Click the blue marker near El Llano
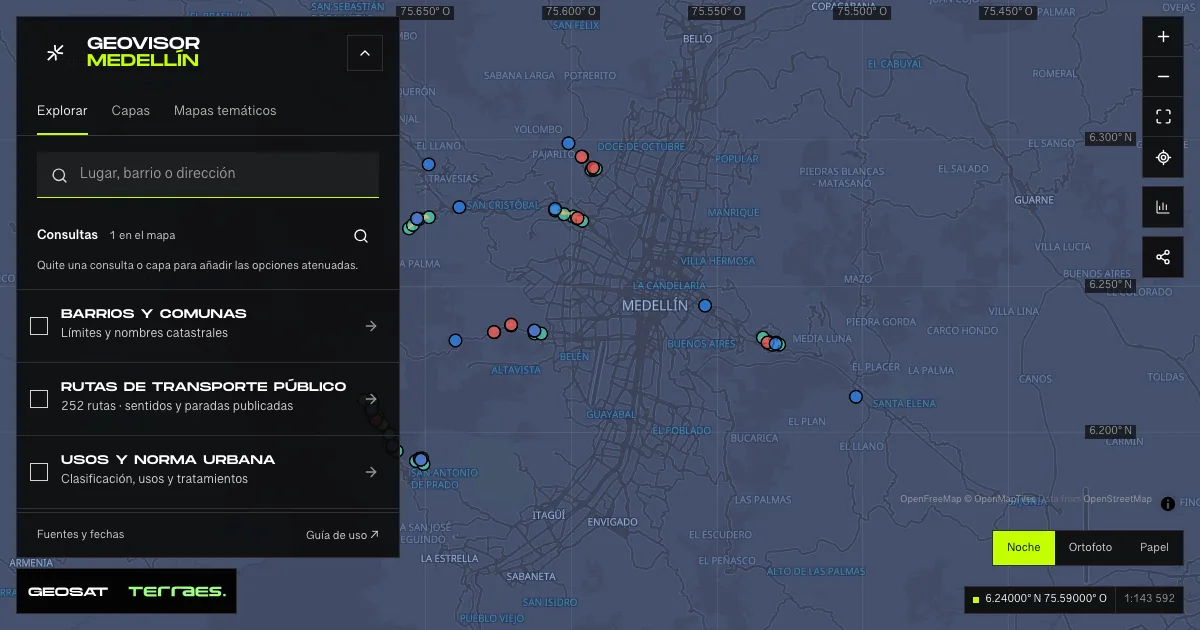The image size is (1200, 630). 429,165
